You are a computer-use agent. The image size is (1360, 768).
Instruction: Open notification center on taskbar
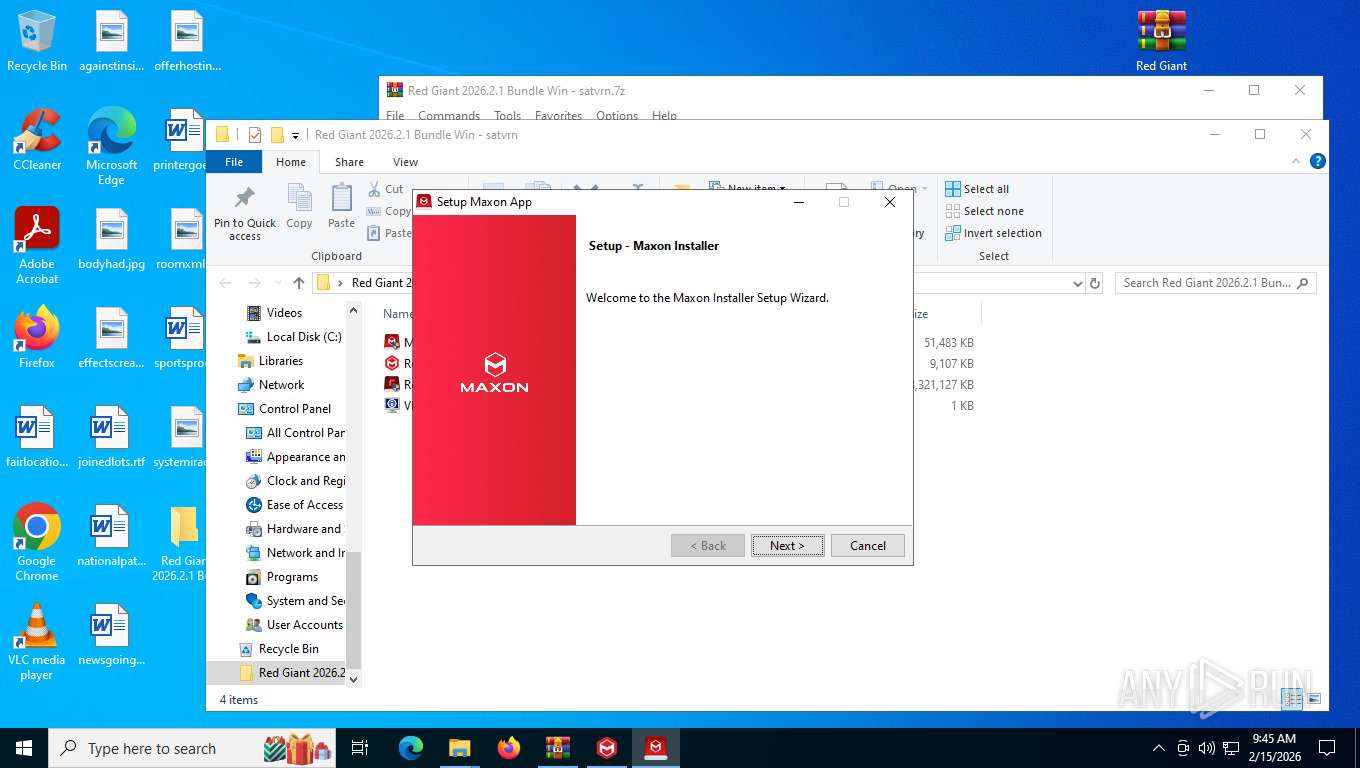pyautogui.click(x=1327, y=748)
